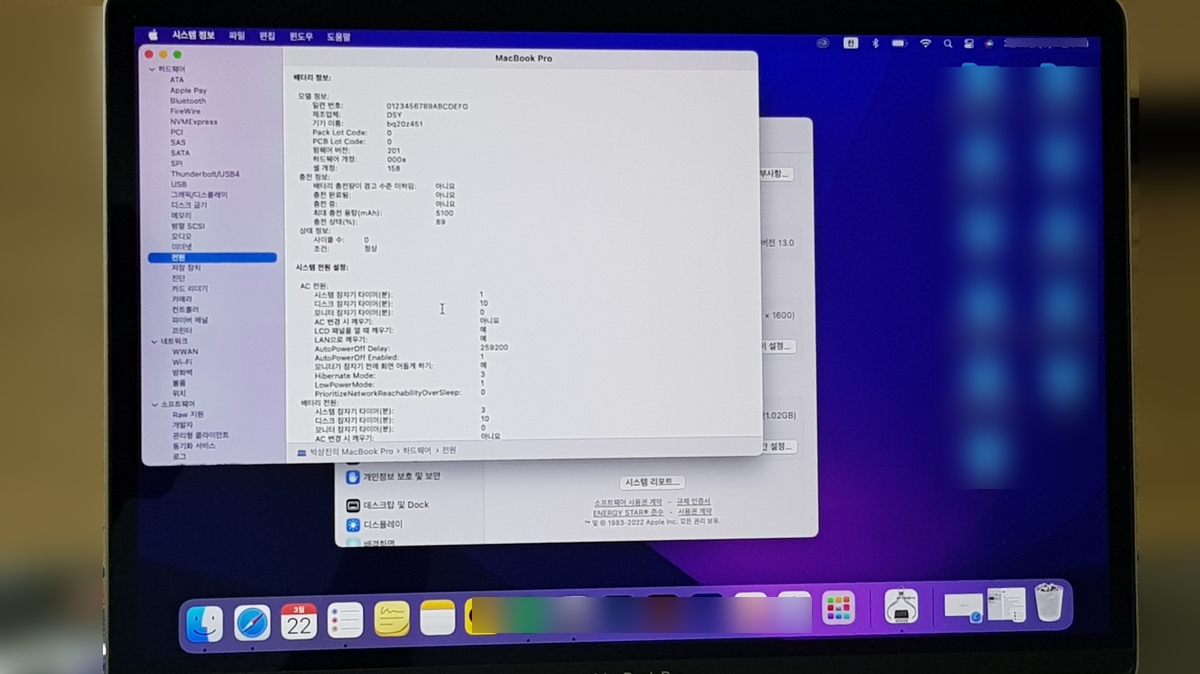Click the Bluetooth icon in menu bar
Viewport: 1200px width, 674px height.
(874, 43)
